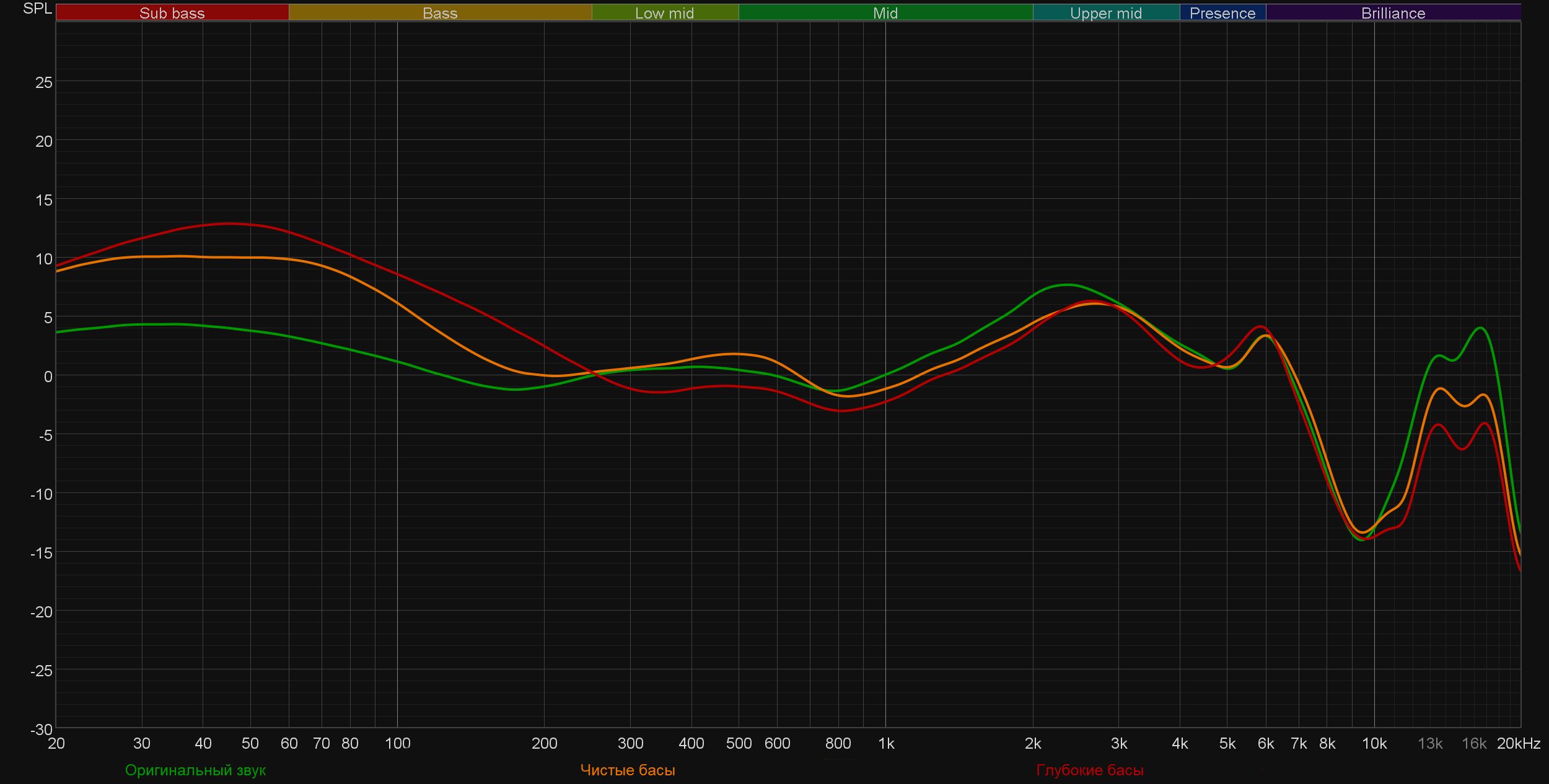Click green curve's peak near 16k
The width and height of the screenshot is (1549, 784).
tap(1480, 328)
